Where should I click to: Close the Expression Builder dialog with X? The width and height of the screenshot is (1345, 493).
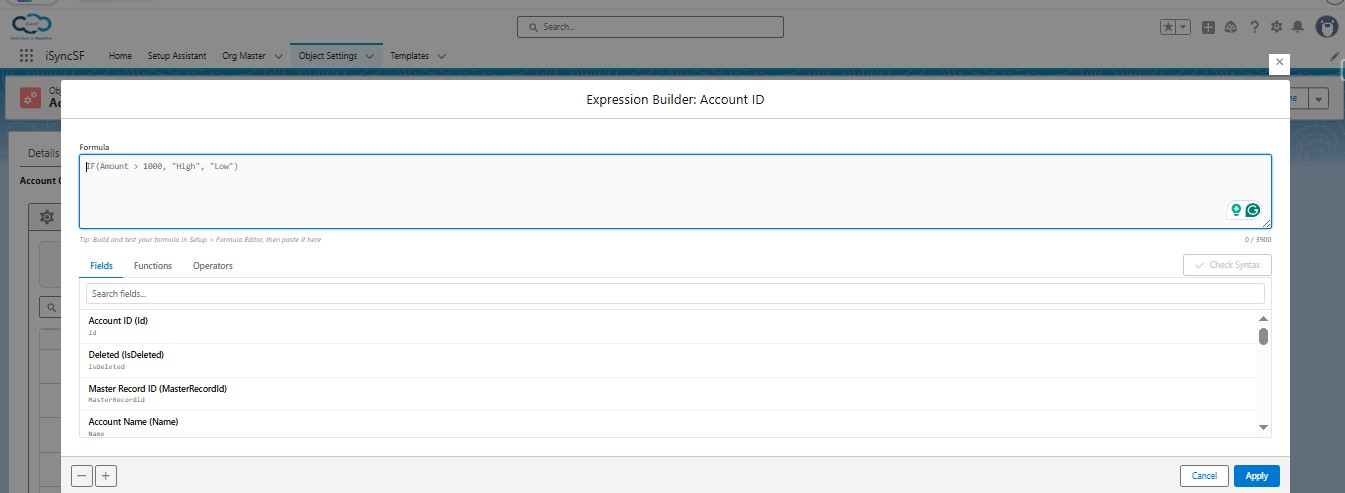[x=1278, y=63]
